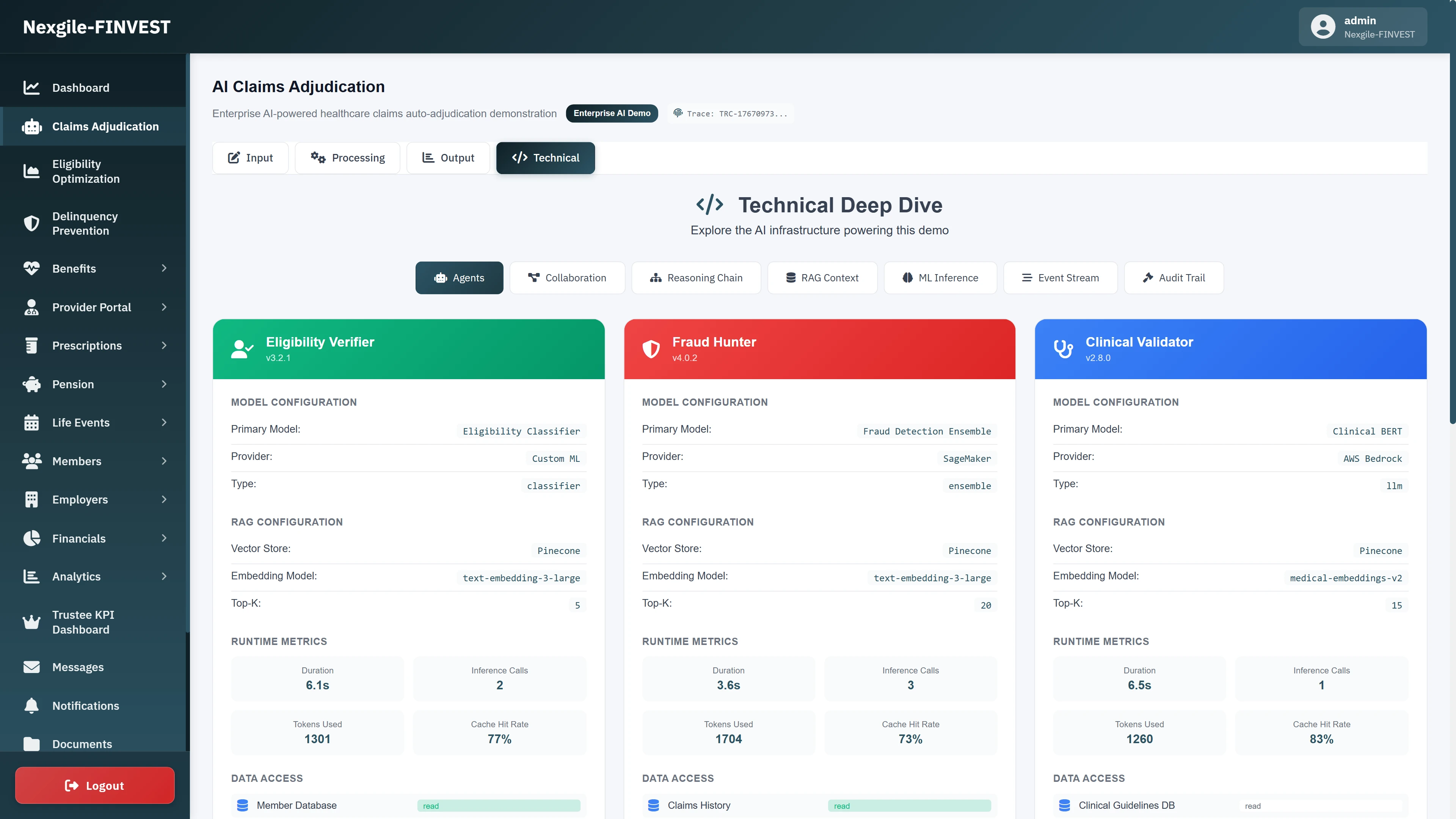The width and height of the screenshot is (1456, 819).
Task: Click the Dashboard chart icon in sidebar
Action: 31,88
